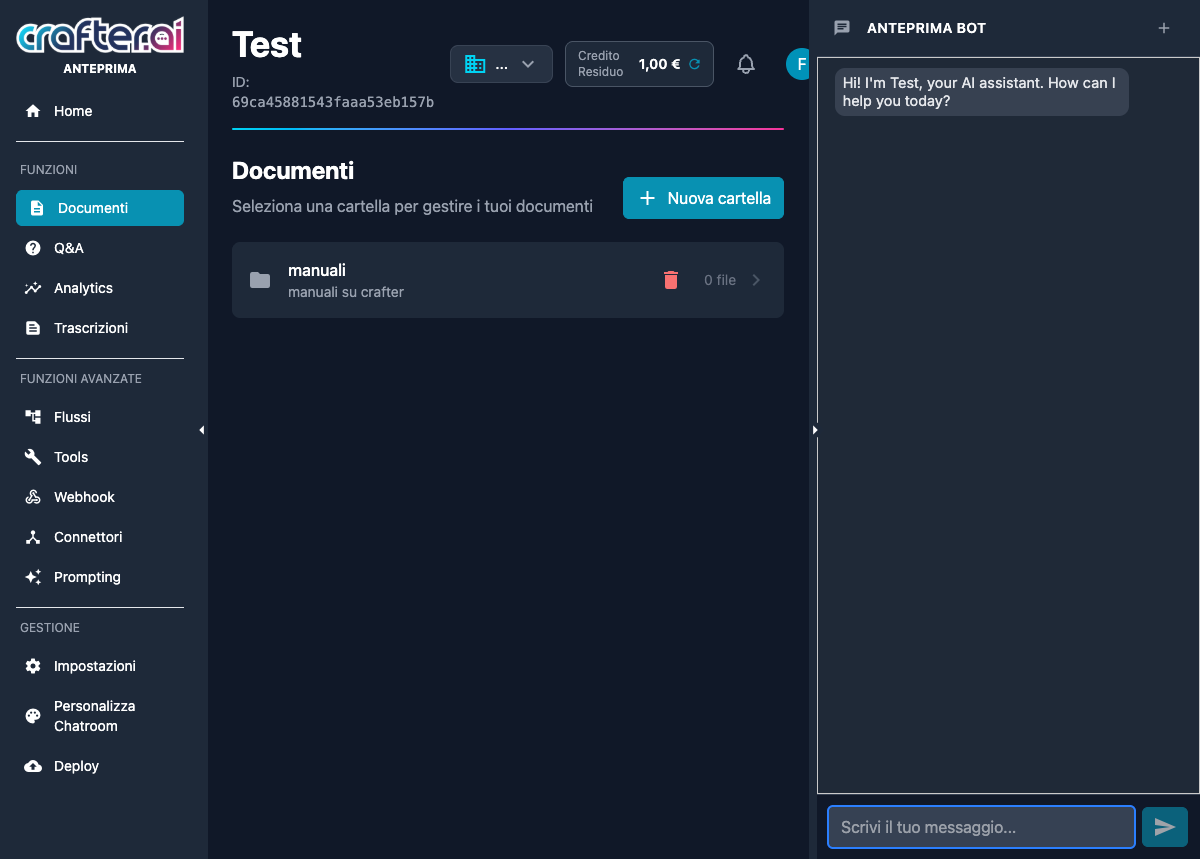Create a new folder with Nuova cartella
The height and width of the screenshot is (859, 1200).
tap(703, 198)
